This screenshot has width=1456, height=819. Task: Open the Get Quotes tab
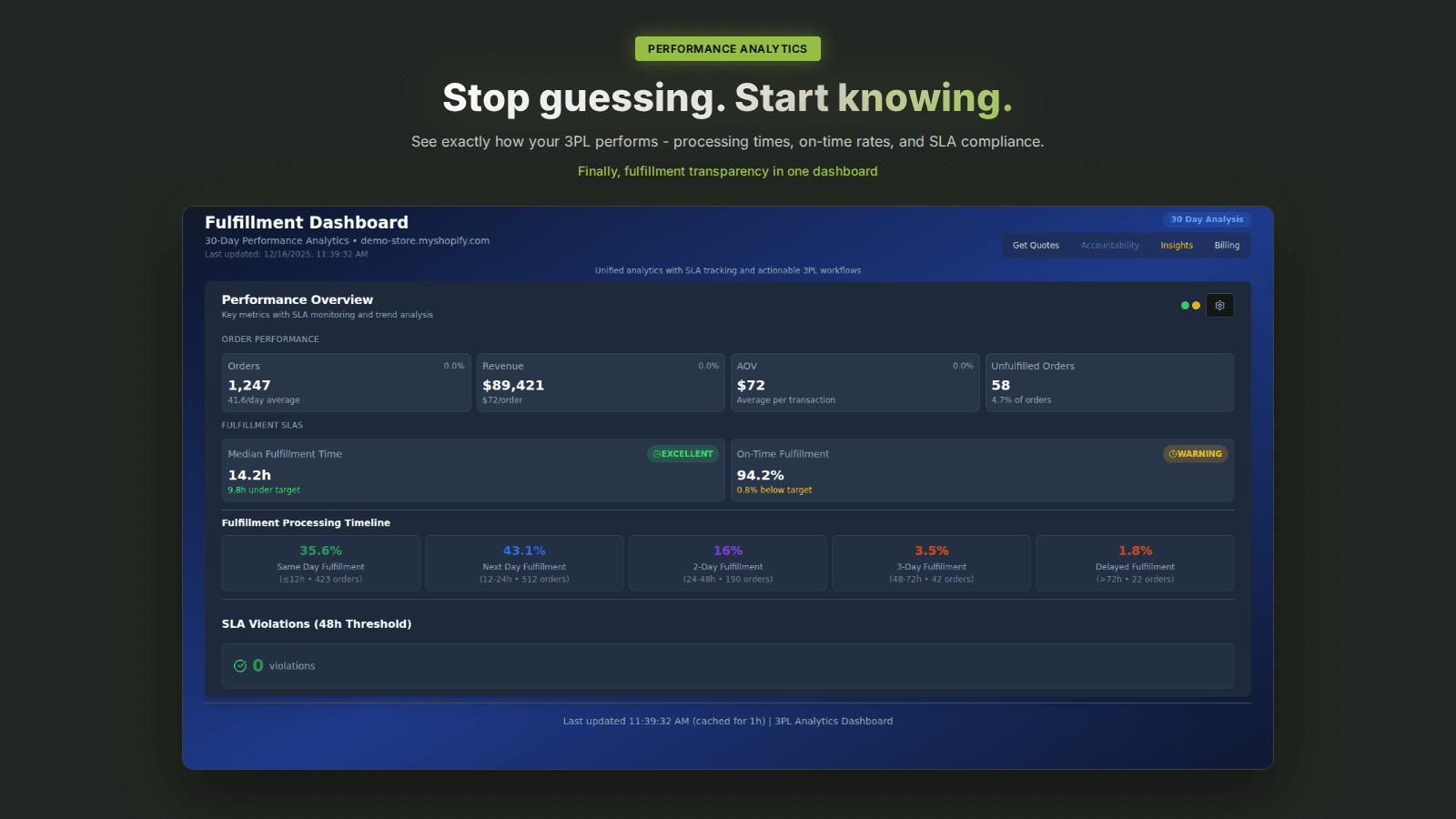[1036, 246]
